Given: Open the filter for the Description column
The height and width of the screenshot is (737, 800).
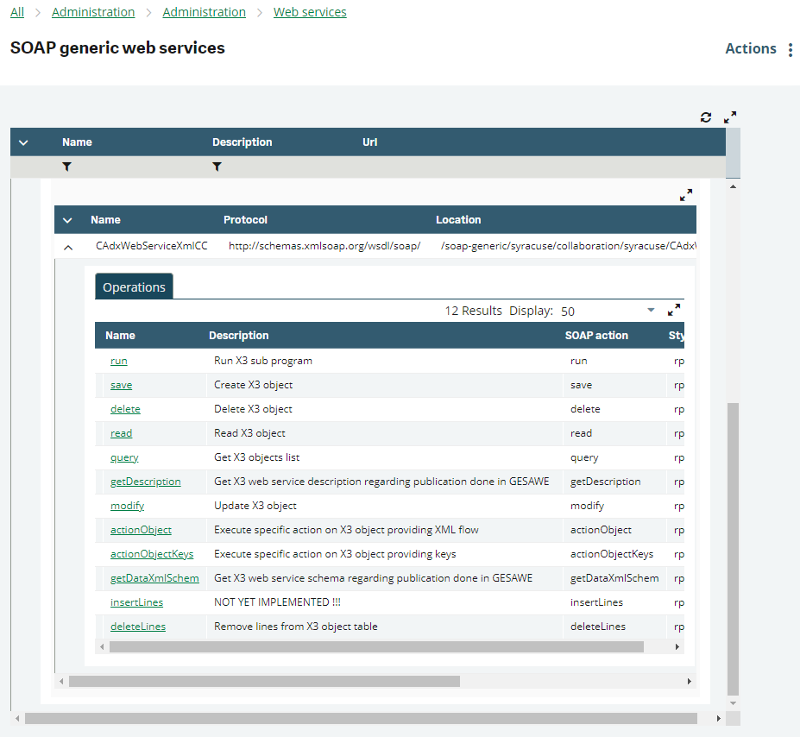Looking at the screenshot, I should click(x=217, y=167).
